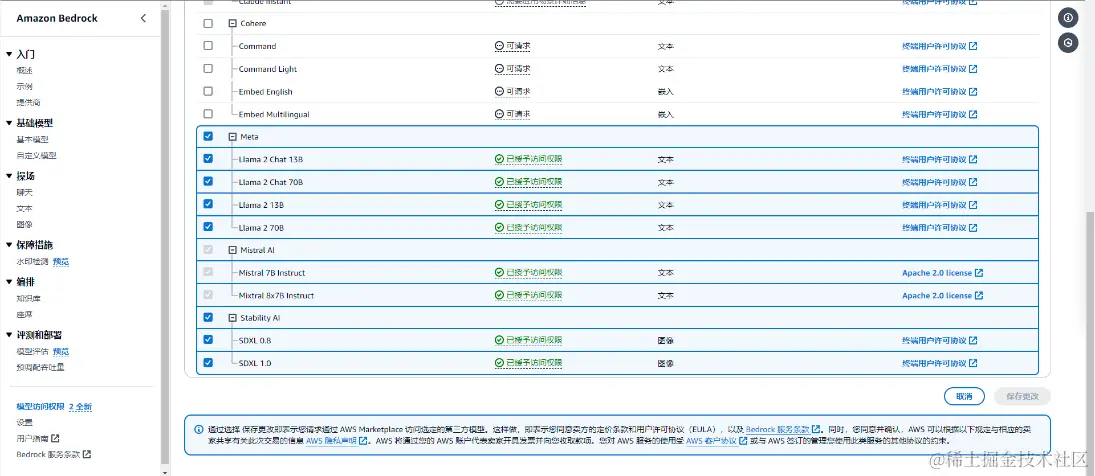Click the sidebar vertical scrollbar
The height and width of the screenshot is (476, 1095).
pyautogui.click(x=165, y=237)
